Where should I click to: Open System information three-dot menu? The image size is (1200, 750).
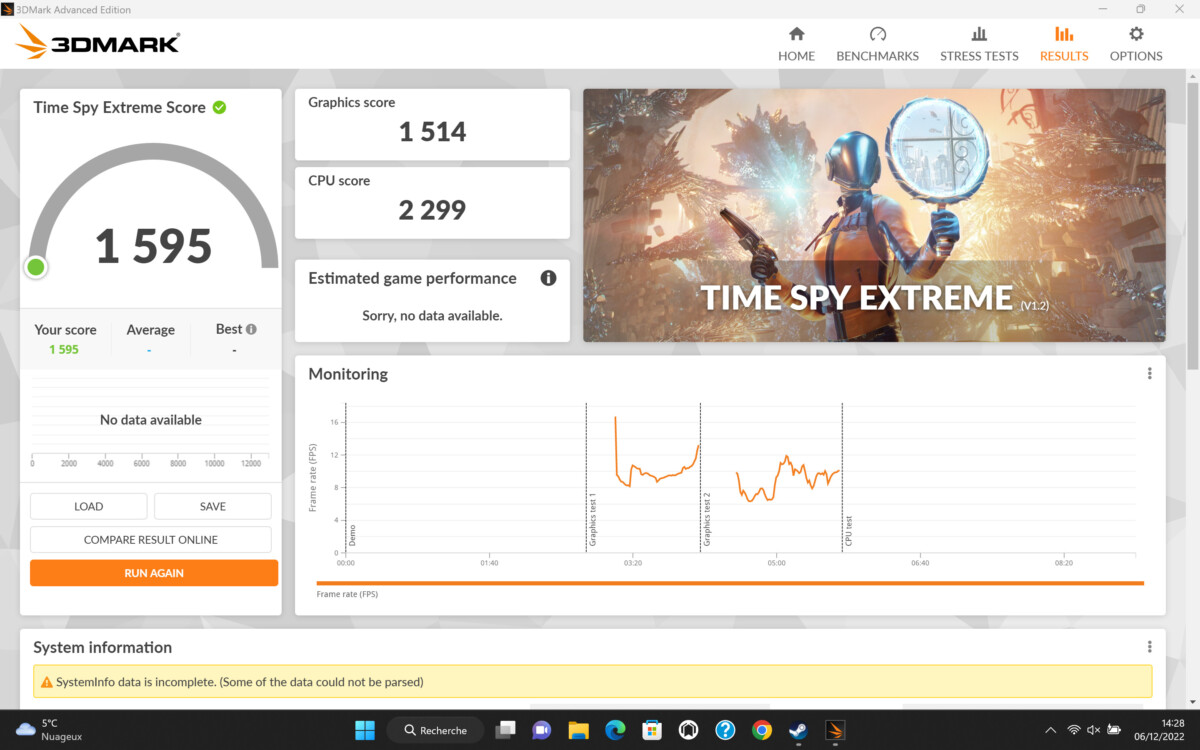pos(1149,647)
